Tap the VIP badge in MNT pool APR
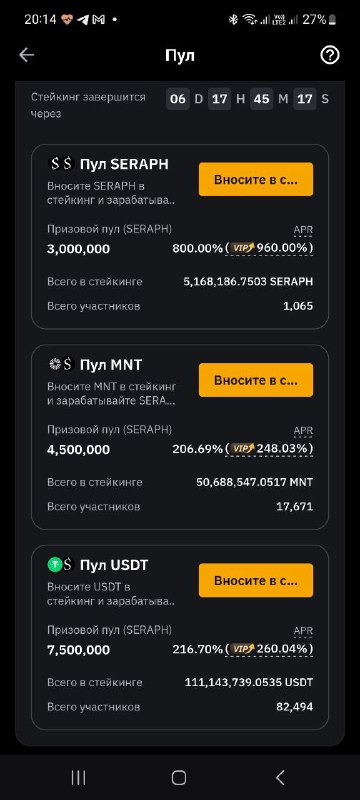 [242, 449]
